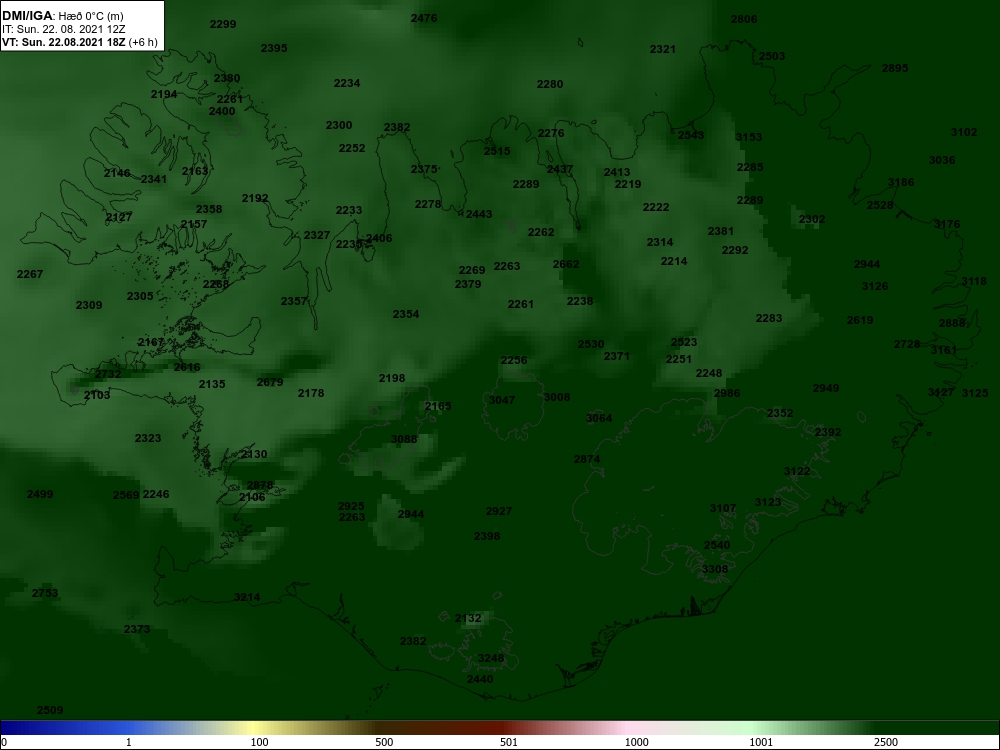Pick the value 2895 on the map
This screenshot has width=1000, height=750.
[x=895, y=68]
